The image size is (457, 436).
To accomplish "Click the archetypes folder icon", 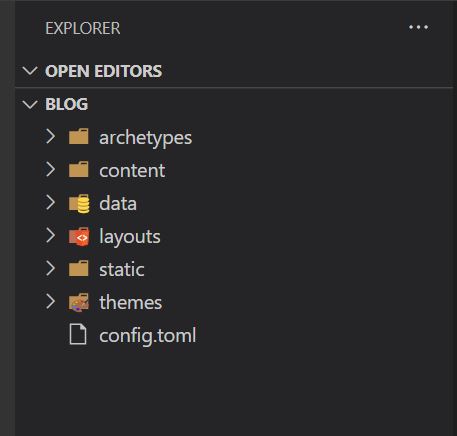I will pyautogui.click(x=79, y=136).
